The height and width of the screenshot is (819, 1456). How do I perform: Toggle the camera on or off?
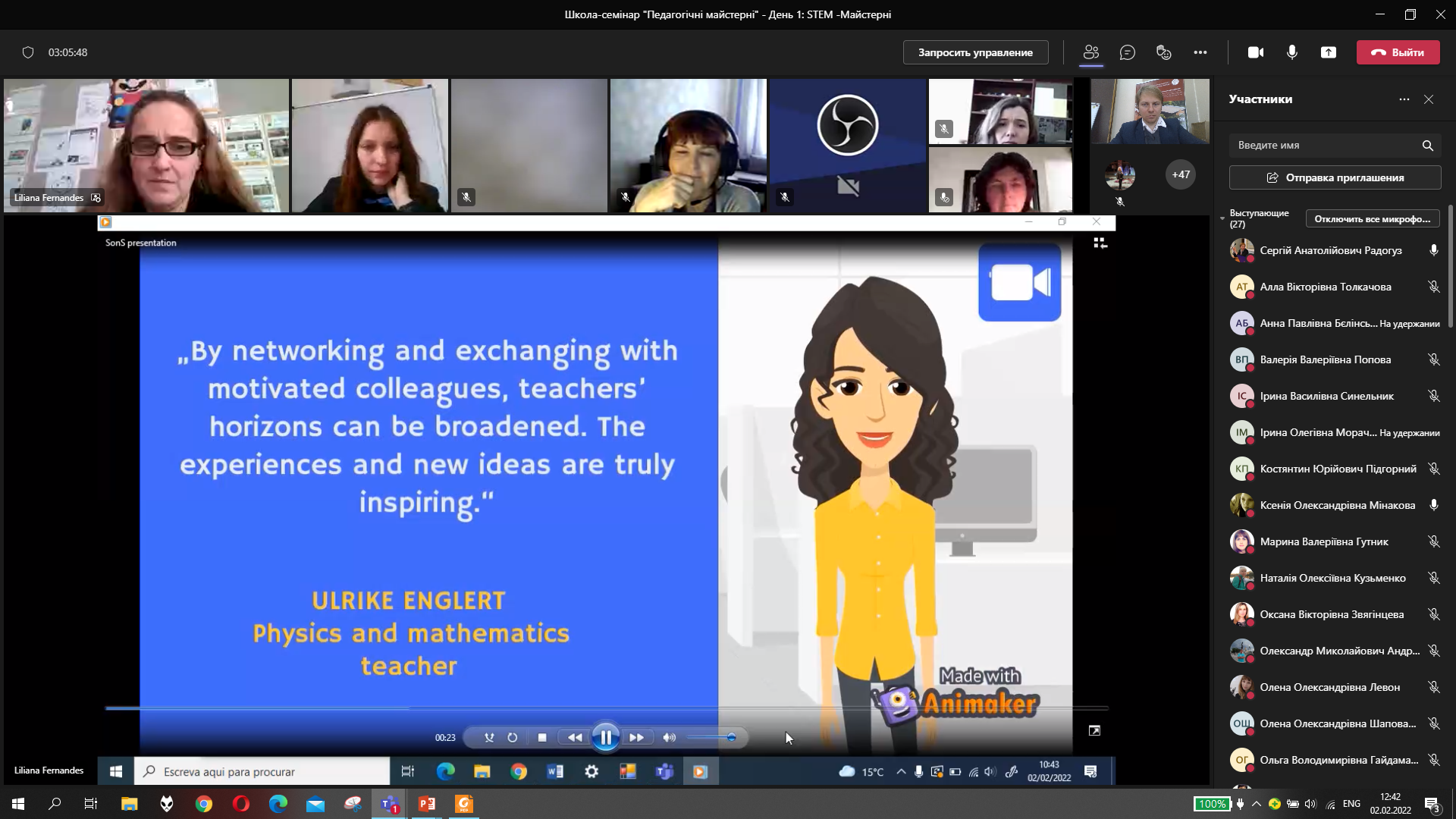pyautogui.click(x=1255, y=52)
